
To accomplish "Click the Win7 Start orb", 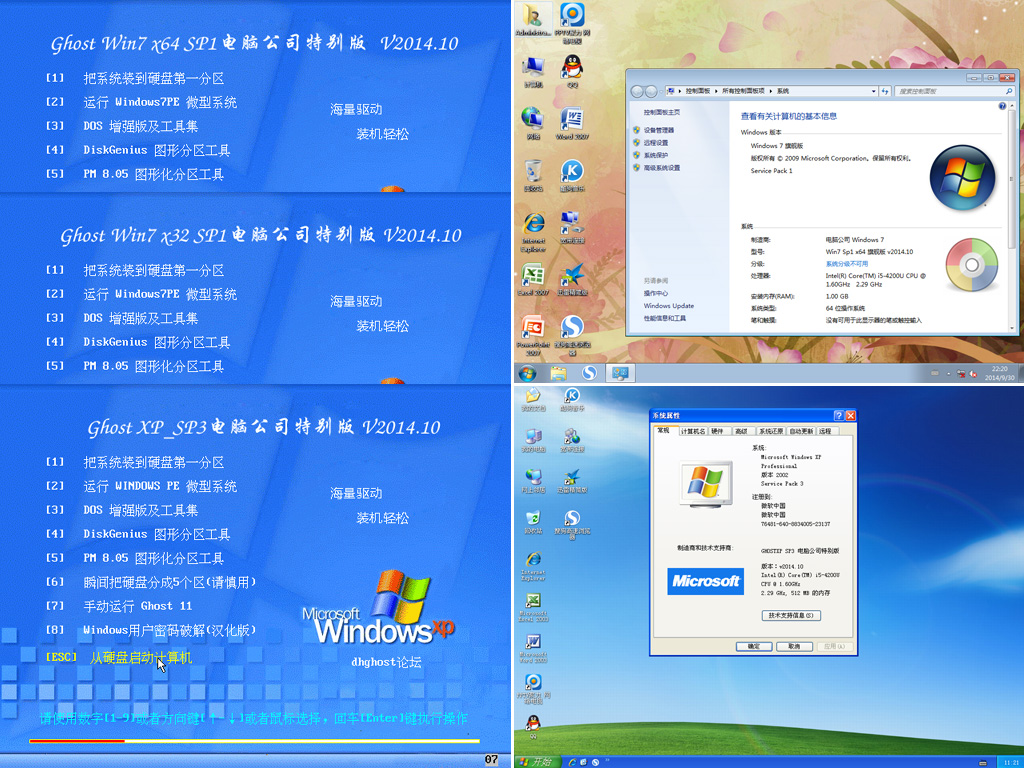I will [x=528, y=373].
